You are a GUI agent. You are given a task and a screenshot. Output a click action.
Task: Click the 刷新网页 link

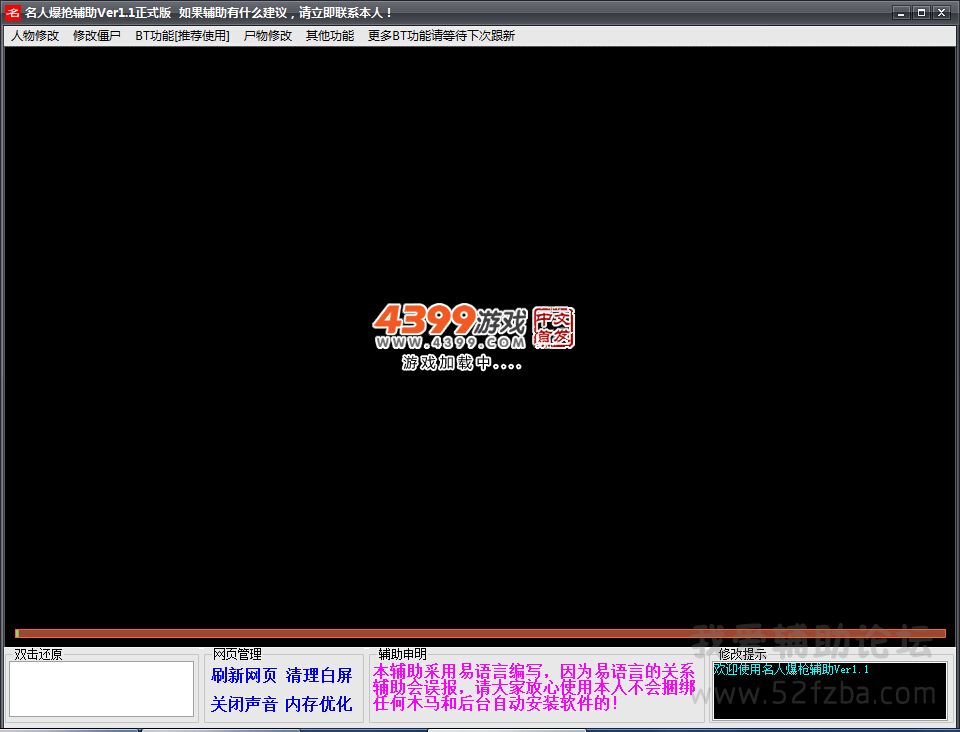(244, 676)
